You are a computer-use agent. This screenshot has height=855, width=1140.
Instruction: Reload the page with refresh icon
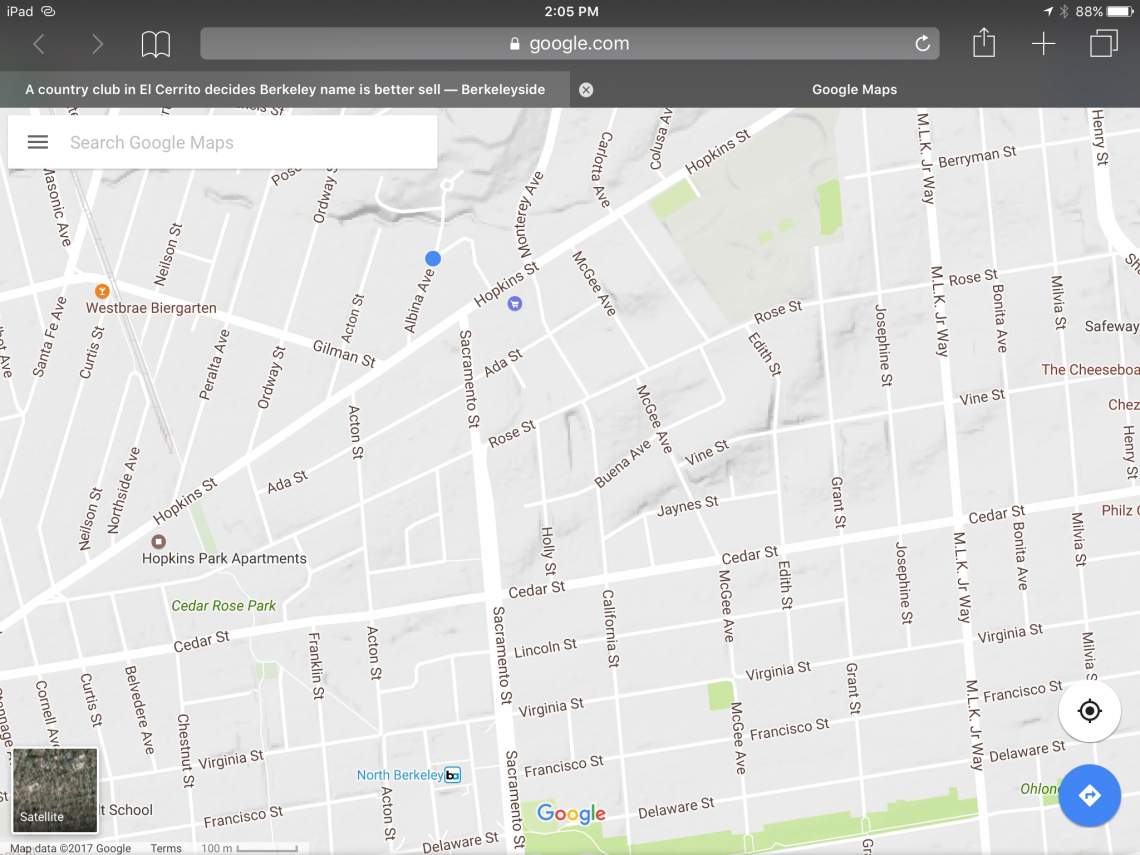(922, 44)
